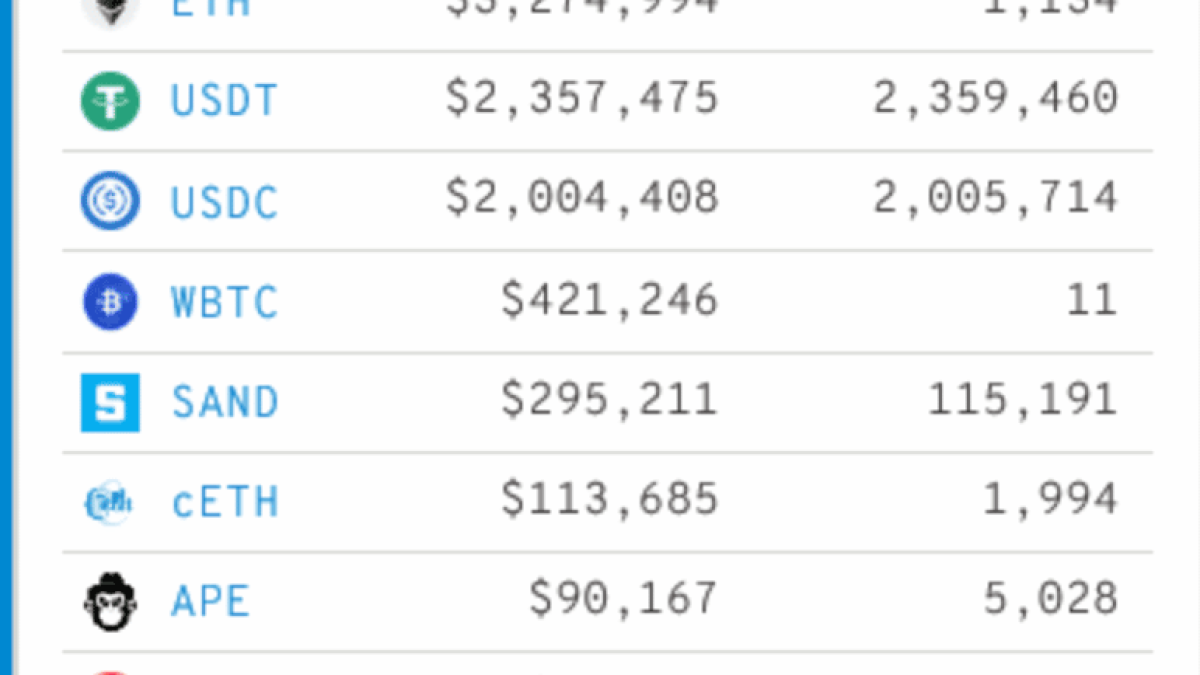The height and width of the screenshot is (675, 1200).
Task: Open the SAND token link
Action: 224,402
